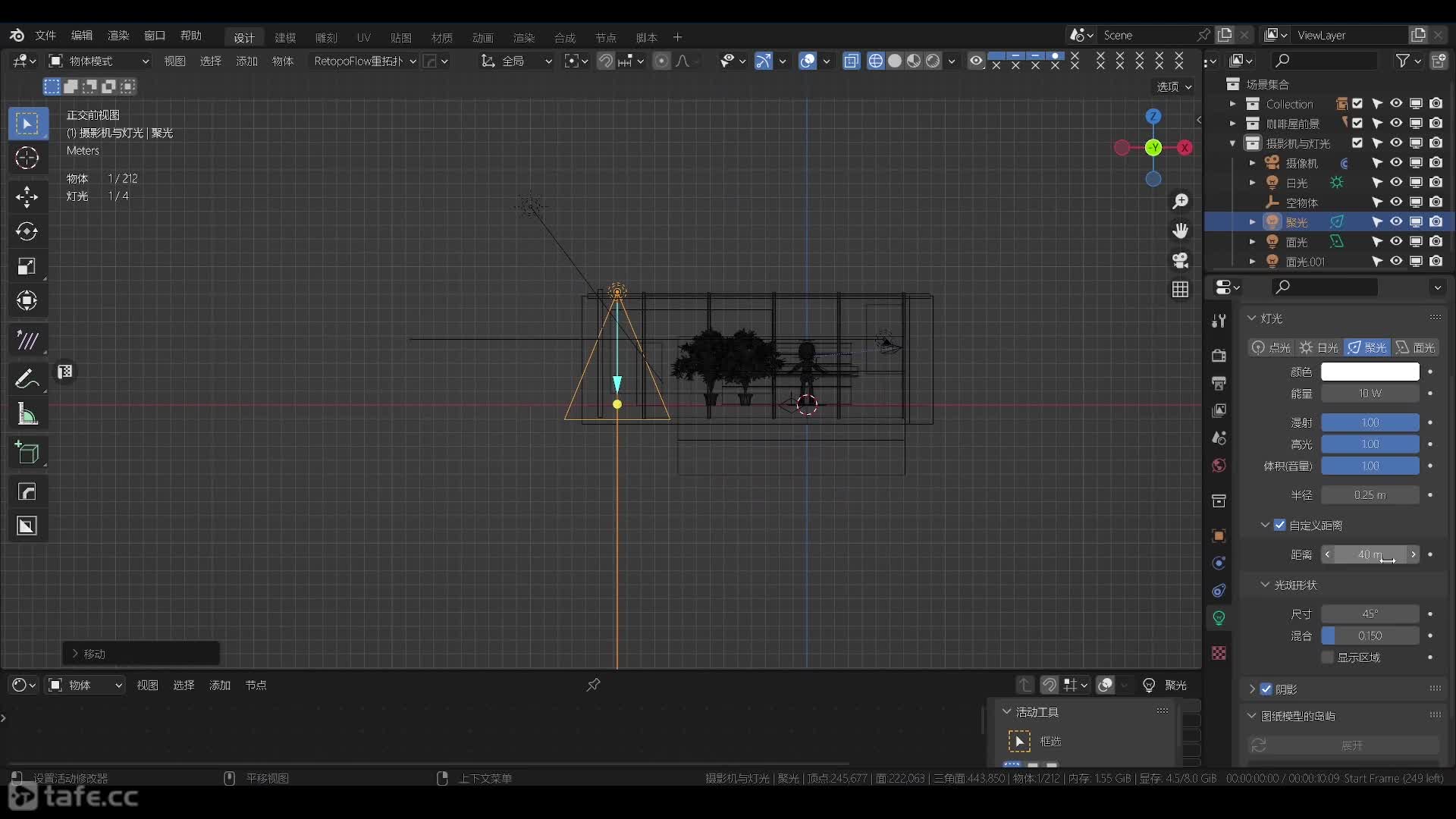Set light type to 面光

(1415, 347)
